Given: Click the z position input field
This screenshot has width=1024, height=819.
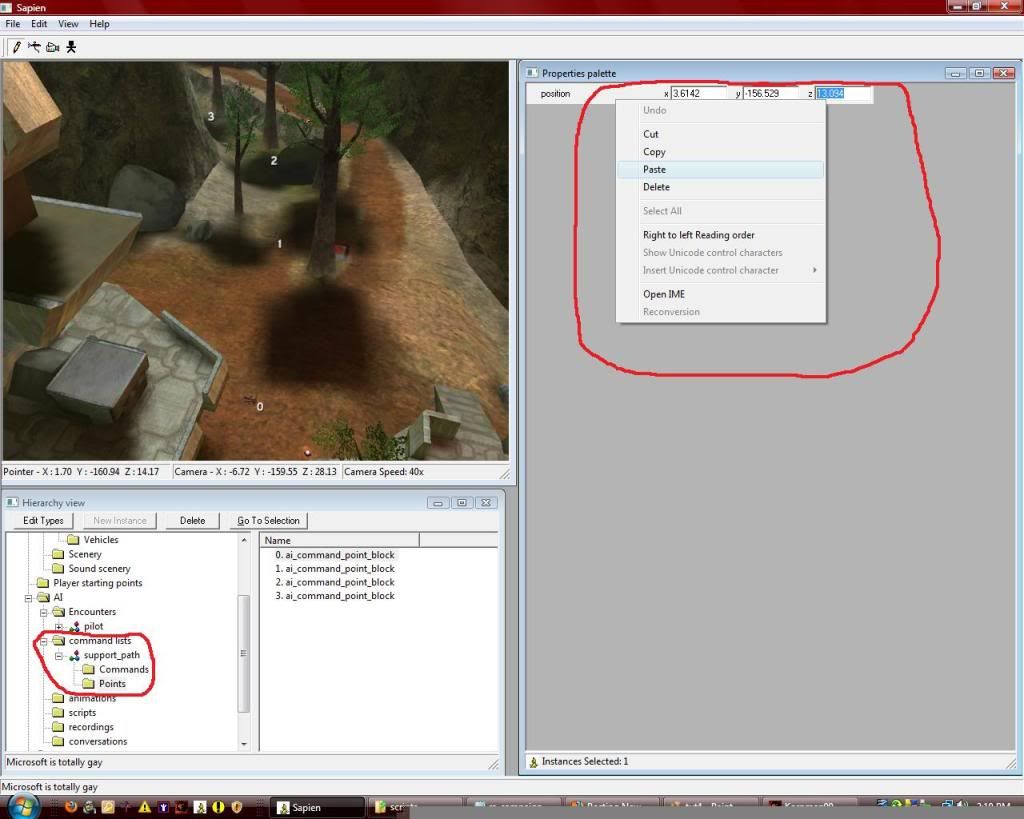Looking at the screenshot, I should tap(843, 93).
